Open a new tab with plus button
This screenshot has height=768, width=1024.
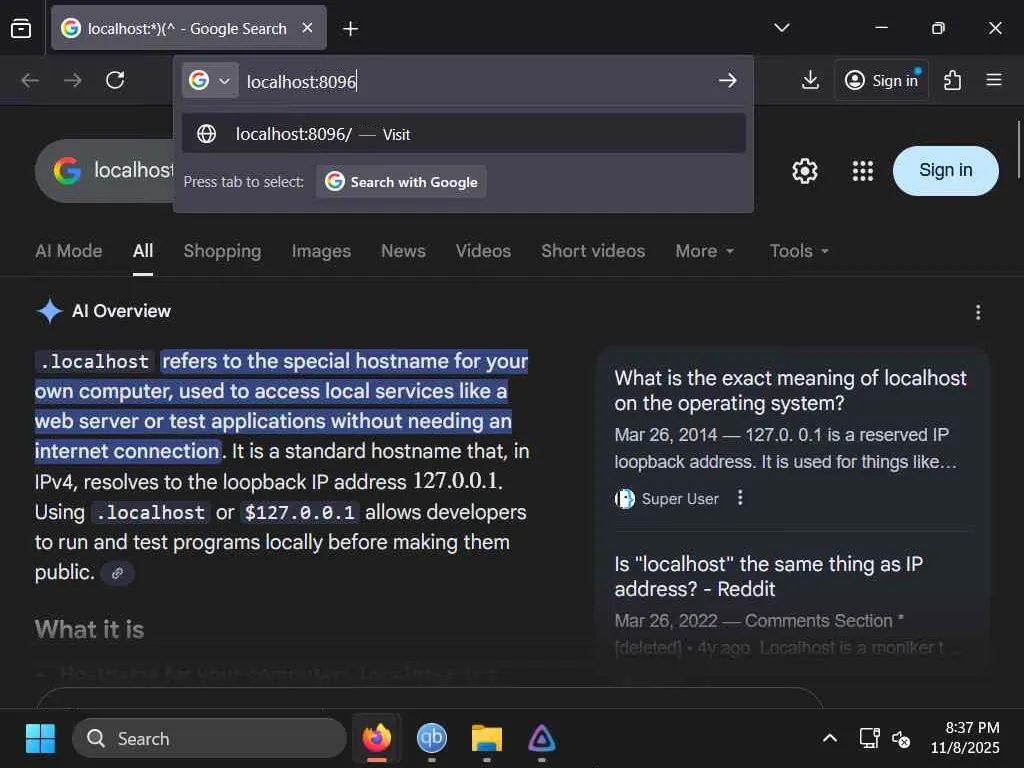[351, 29]
